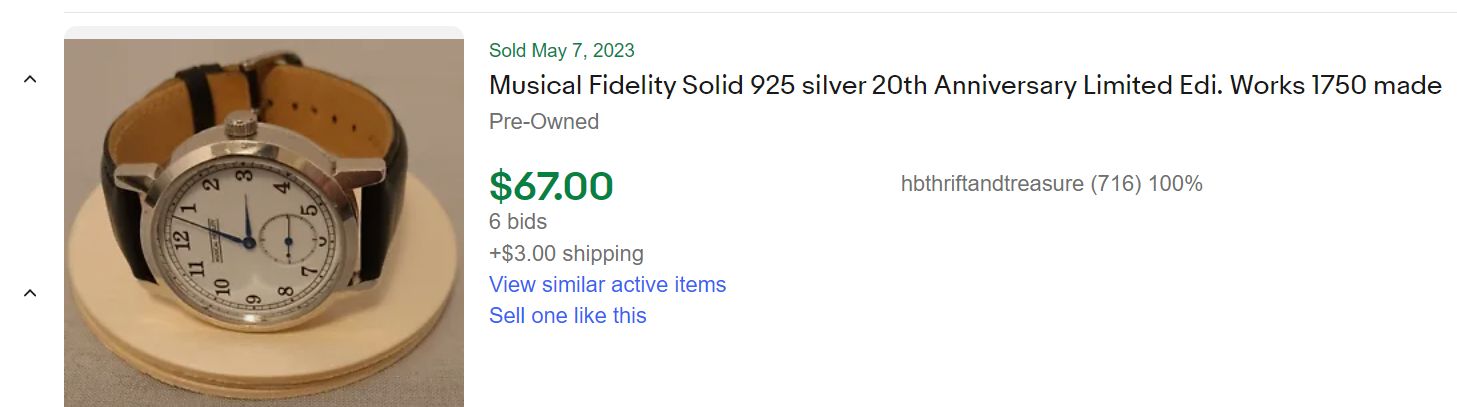Click the +$3.00 shipping text
The image size is (1457, 407).
point(566,253)
